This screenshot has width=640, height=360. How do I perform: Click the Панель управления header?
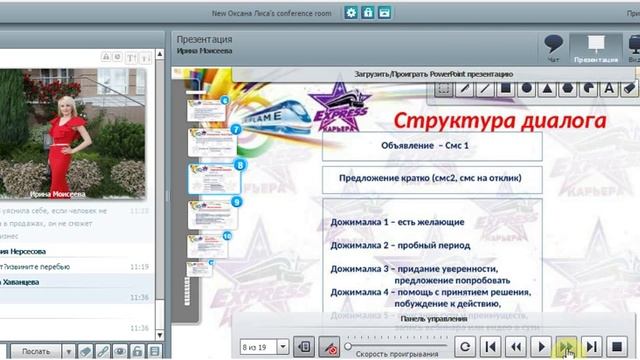(x=433, y=319)
